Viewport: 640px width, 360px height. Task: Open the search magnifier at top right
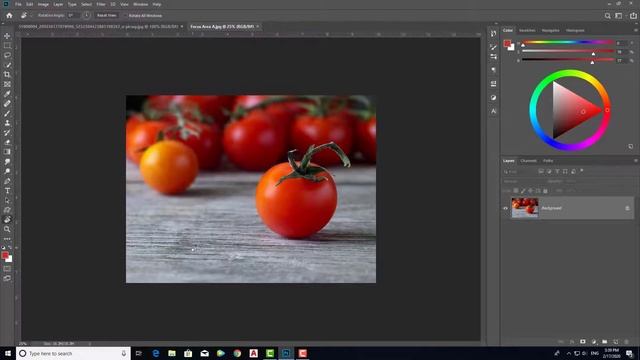[x=607, y=16]
